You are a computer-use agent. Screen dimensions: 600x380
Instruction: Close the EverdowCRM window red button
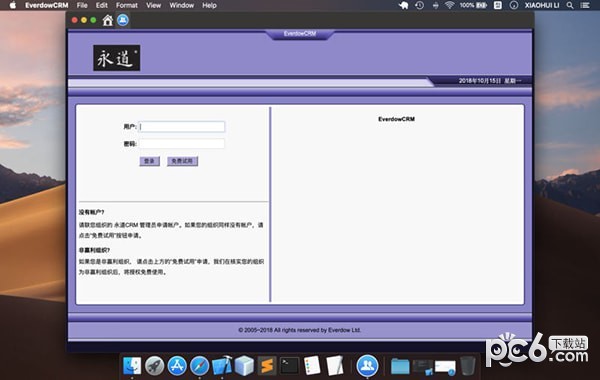pos(75,20)
